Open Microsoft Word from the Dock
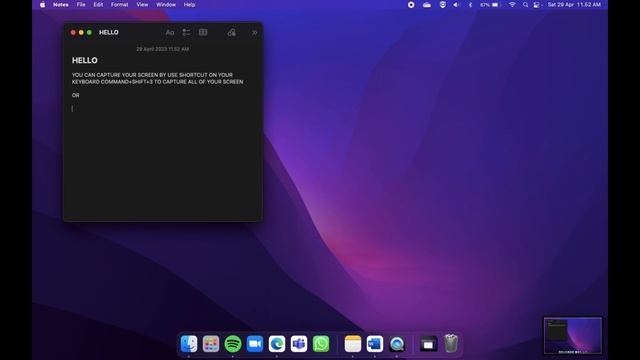Image resolution: width=640 pixels, height=360 pixels. (375, 344)
